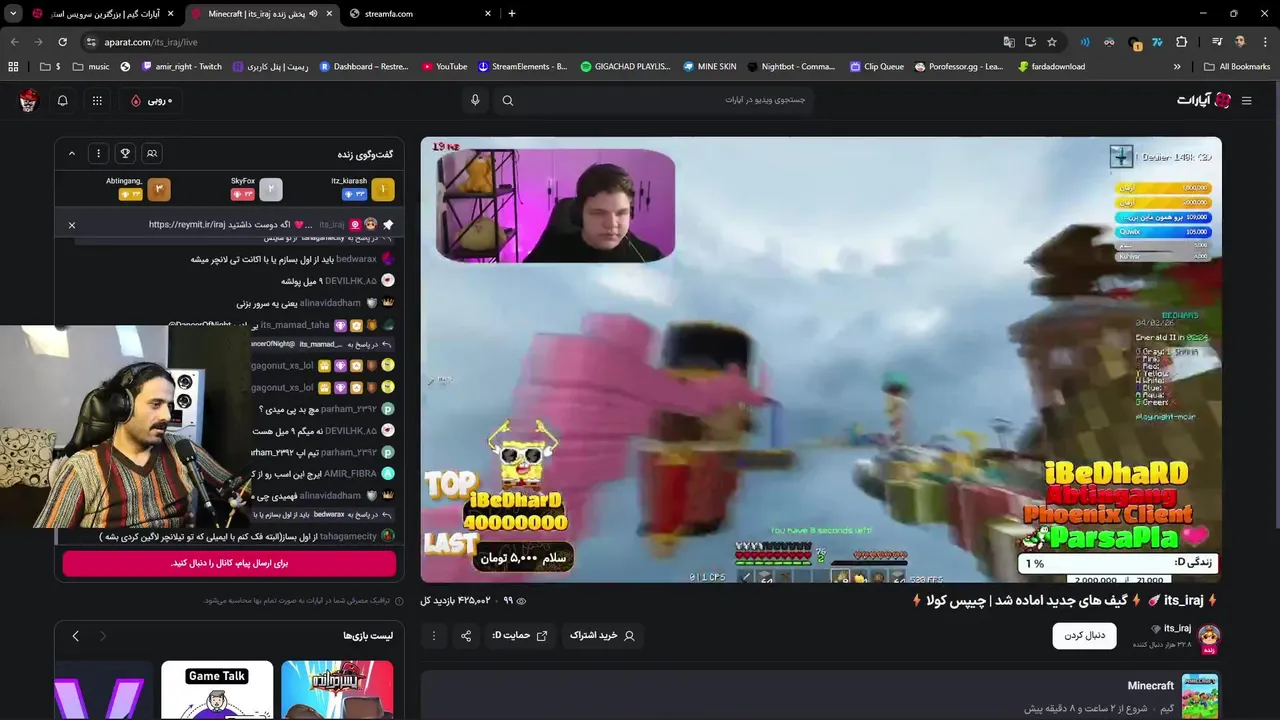Open the Aparat hamburger menu
This screenshot has height=720, width=1280.
click(x=1246, y=100)
